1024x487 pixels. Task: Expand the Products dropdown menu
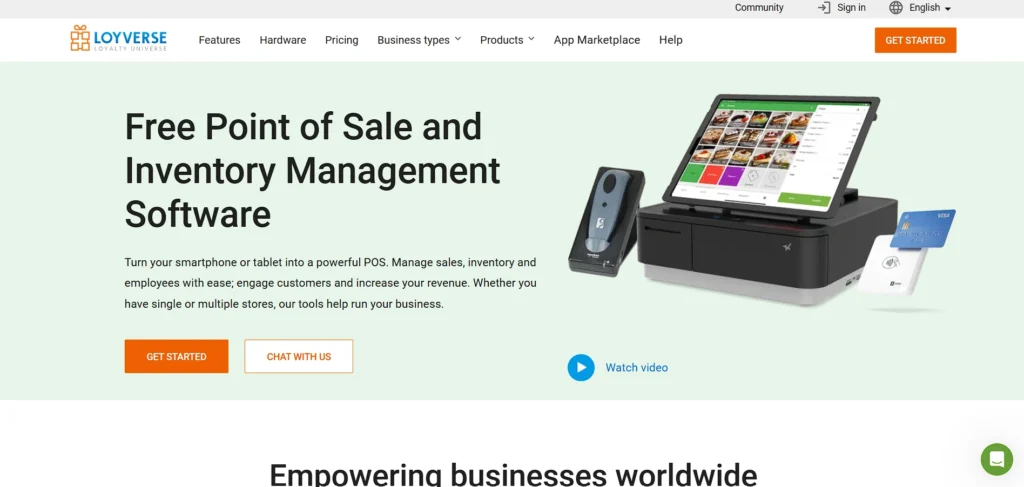click(x=507, y=40)
